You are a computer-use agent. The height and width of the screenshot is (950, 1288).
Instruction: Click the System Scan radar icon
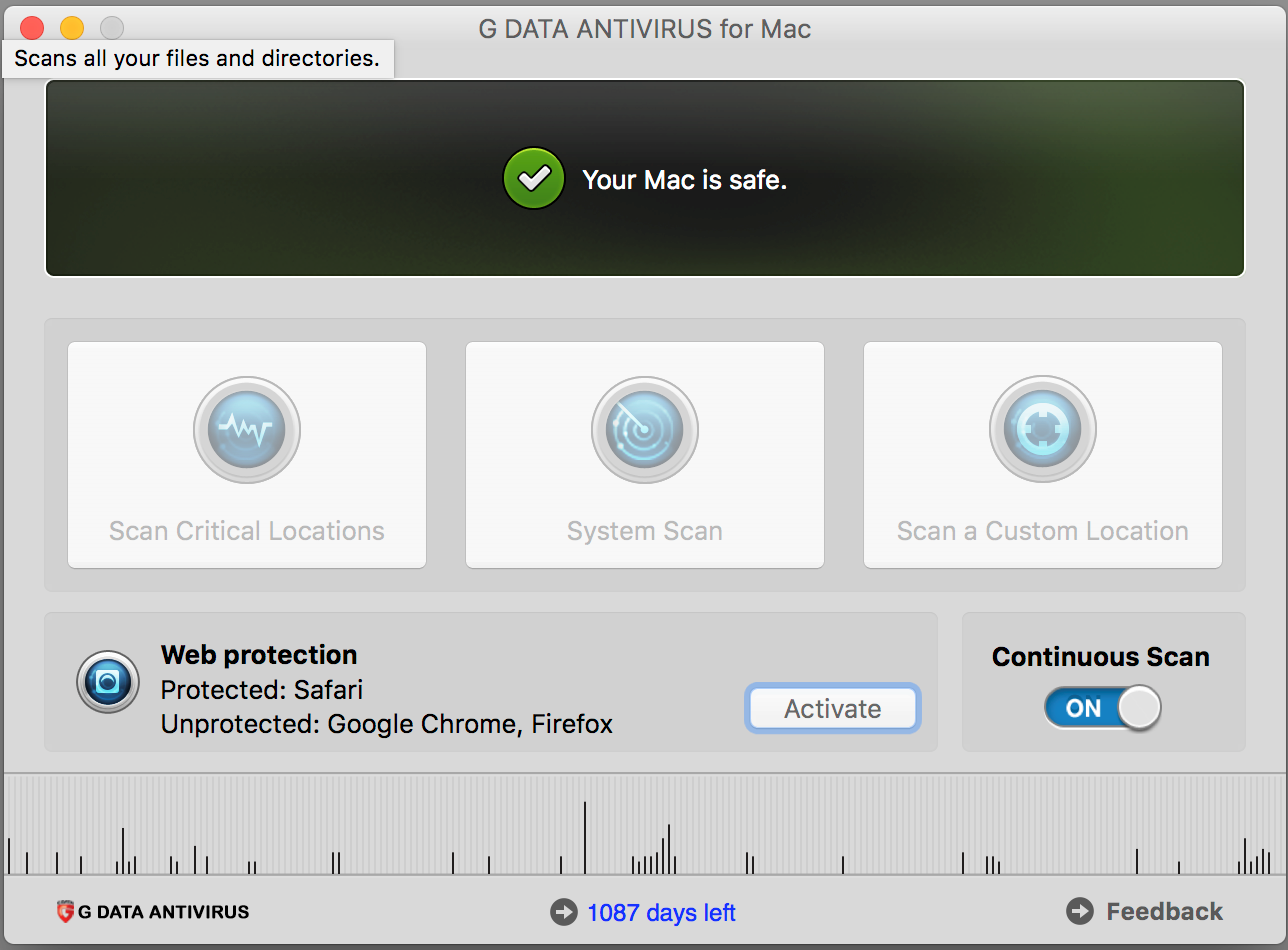645,431
